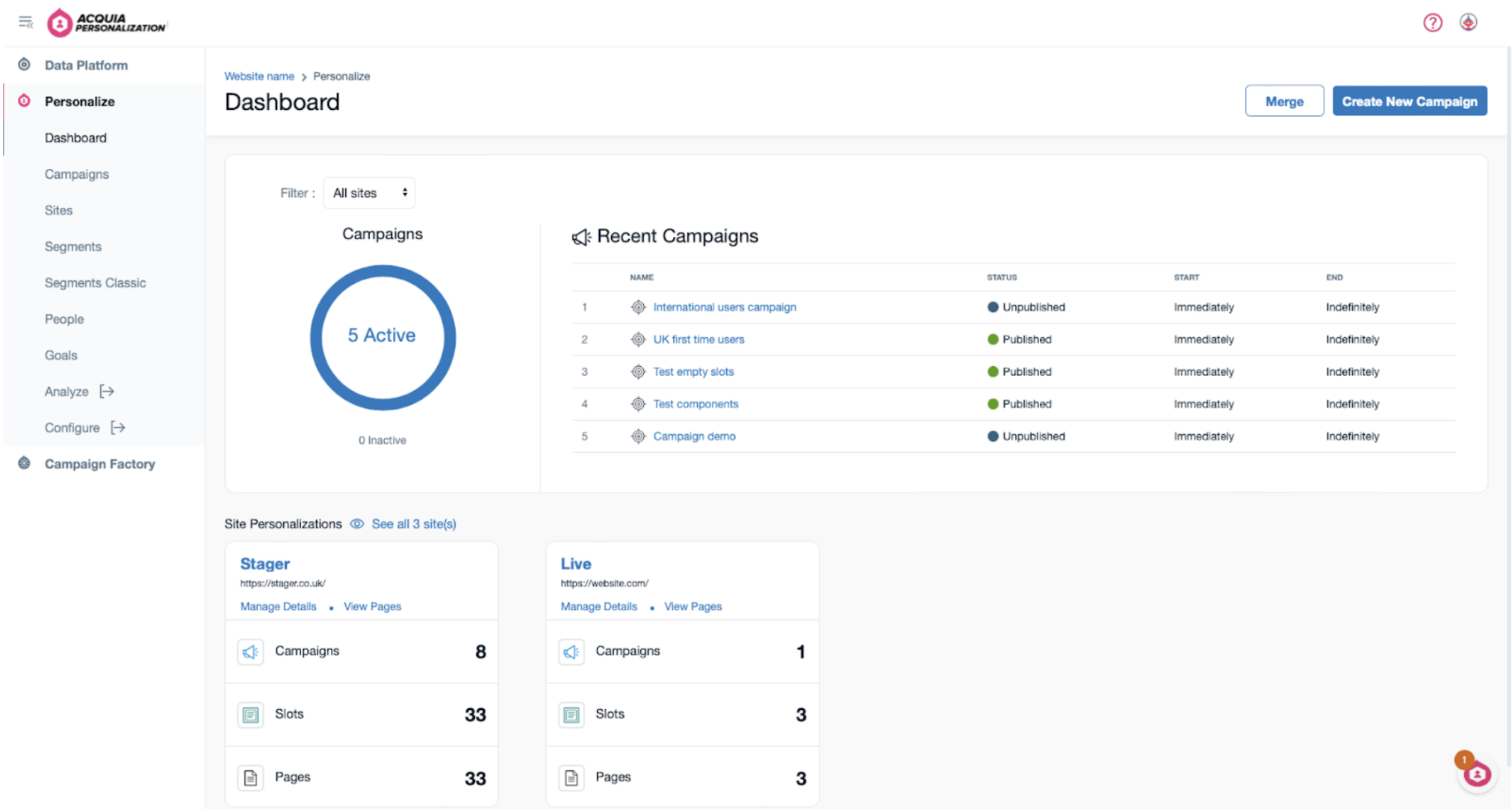Viewport: 1512px width, 810px height.
Task: Click the International users campaign link
Action: point(724,307)
